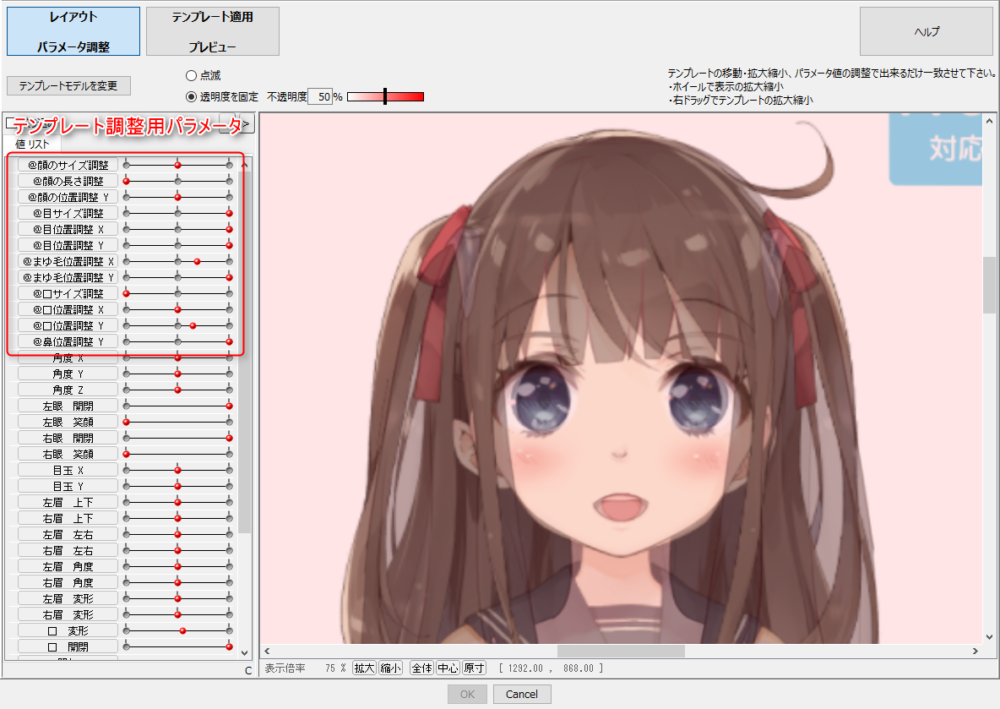Click parameter list scroll-up arrow
This screenshot has width=1000, height=709.
[245, 165]
